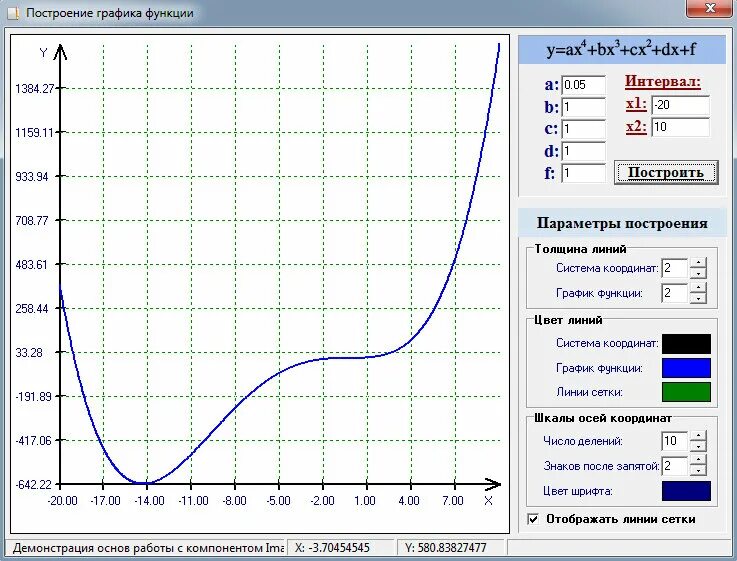737x561 pixels.
Task: Open the dark blue Цвет шрифта swatch
Action: [686, 491]
